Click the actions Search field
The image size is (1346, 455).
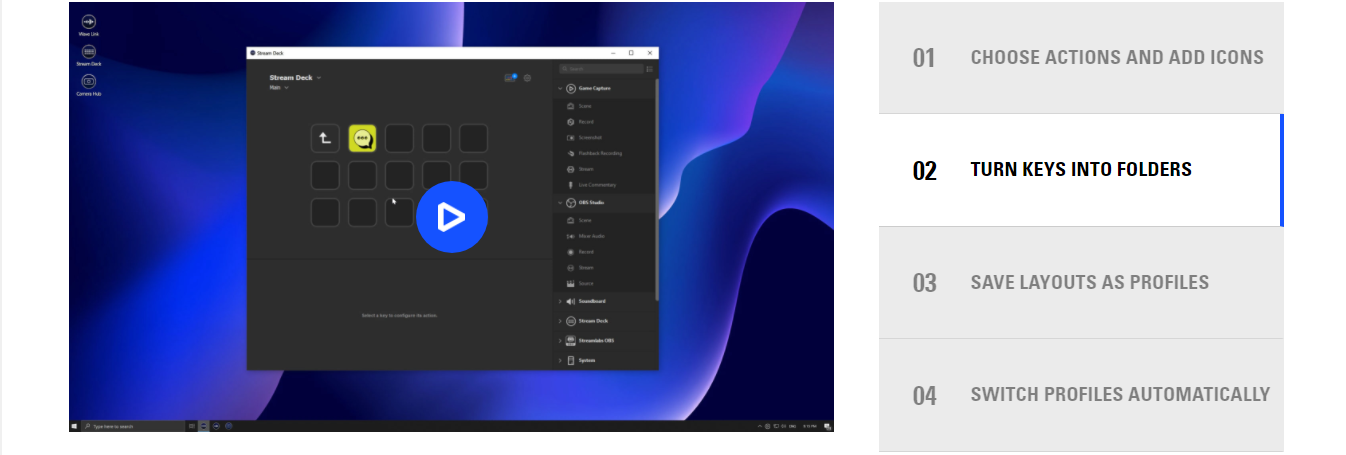[x=601, y=69]
